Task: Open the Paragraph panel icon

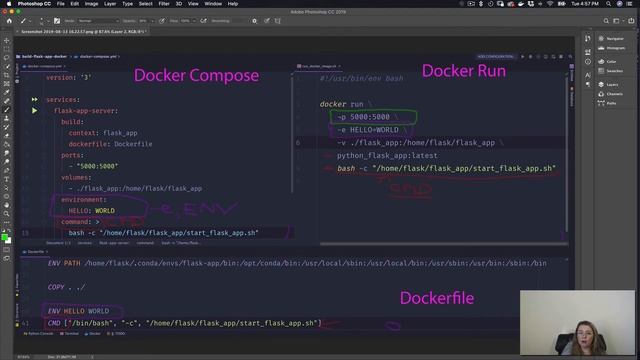Action: click(588, 84)
